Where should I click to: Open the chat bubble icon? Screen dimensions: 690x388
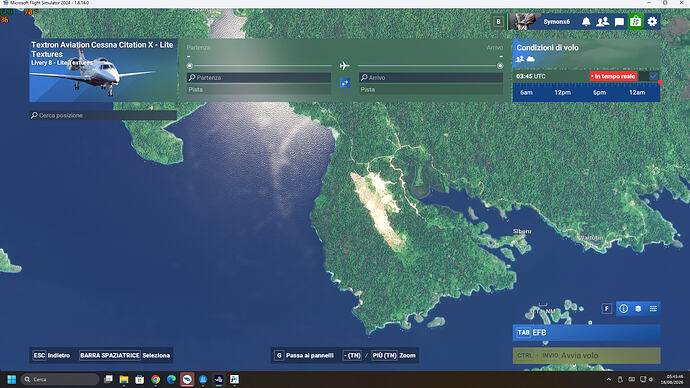click(619, 22)
